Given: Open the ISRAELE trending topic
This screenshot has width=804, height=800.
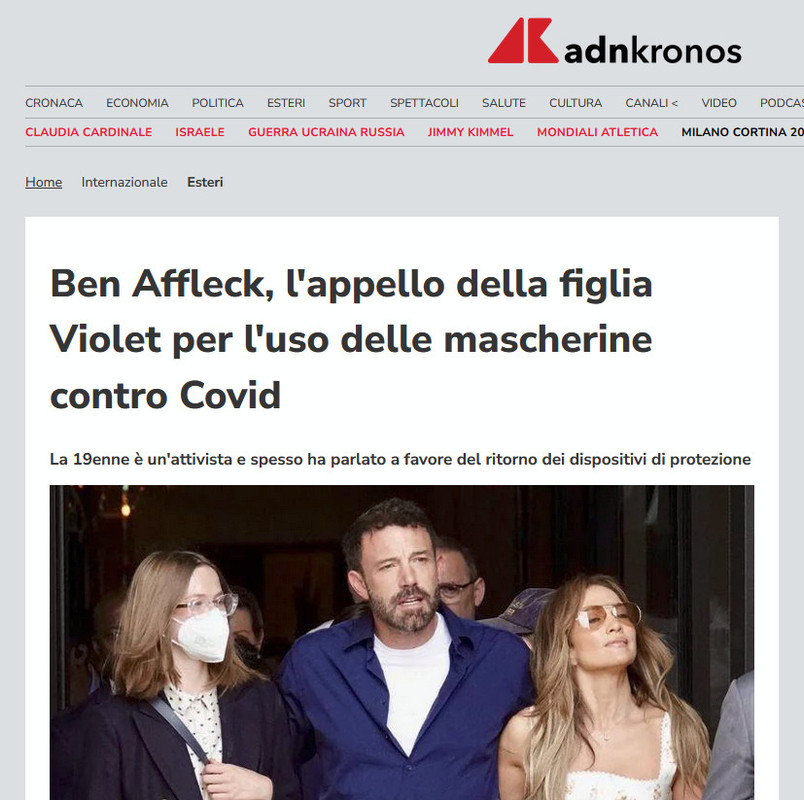Looking at the screenshot, I should click(x=200, y=132).
